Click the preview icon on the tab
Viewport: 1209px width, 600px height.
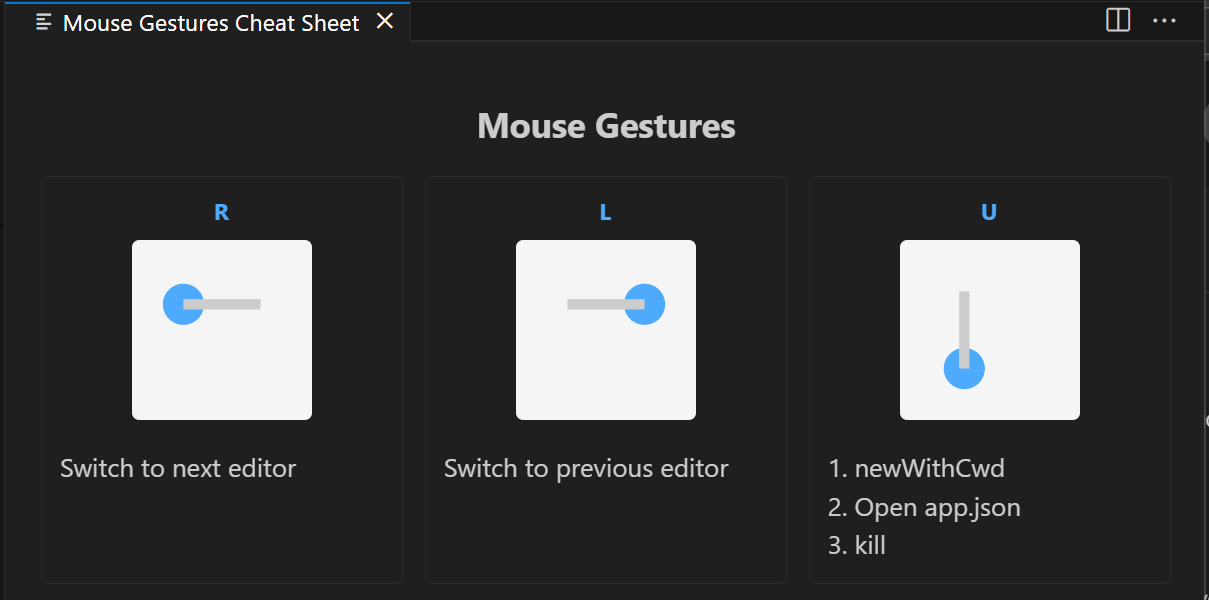[x=44, y=23]
